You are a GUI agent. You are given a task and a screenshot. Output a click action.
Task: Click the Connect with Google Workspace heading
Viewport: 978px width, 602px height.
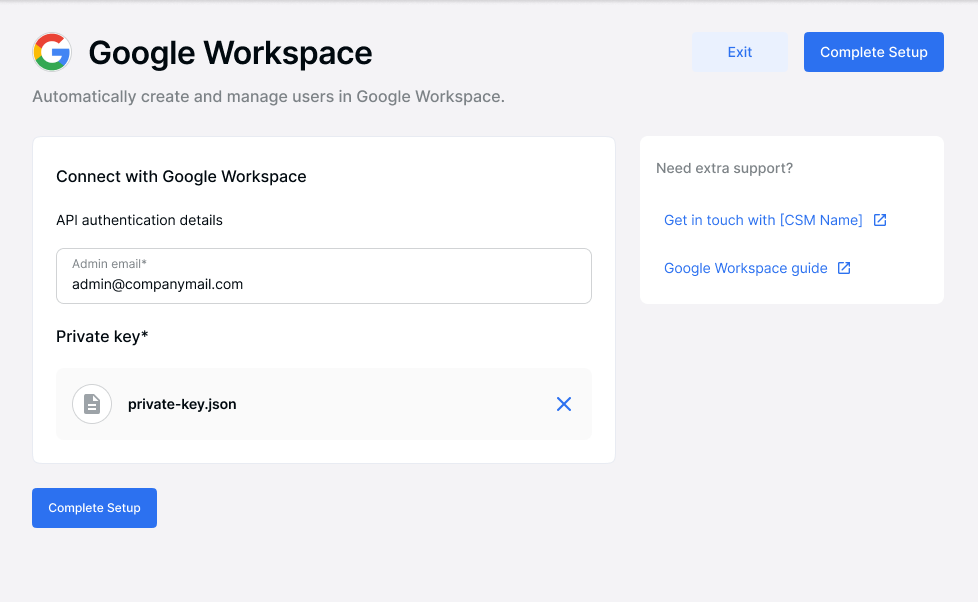[x=181, y=177]
